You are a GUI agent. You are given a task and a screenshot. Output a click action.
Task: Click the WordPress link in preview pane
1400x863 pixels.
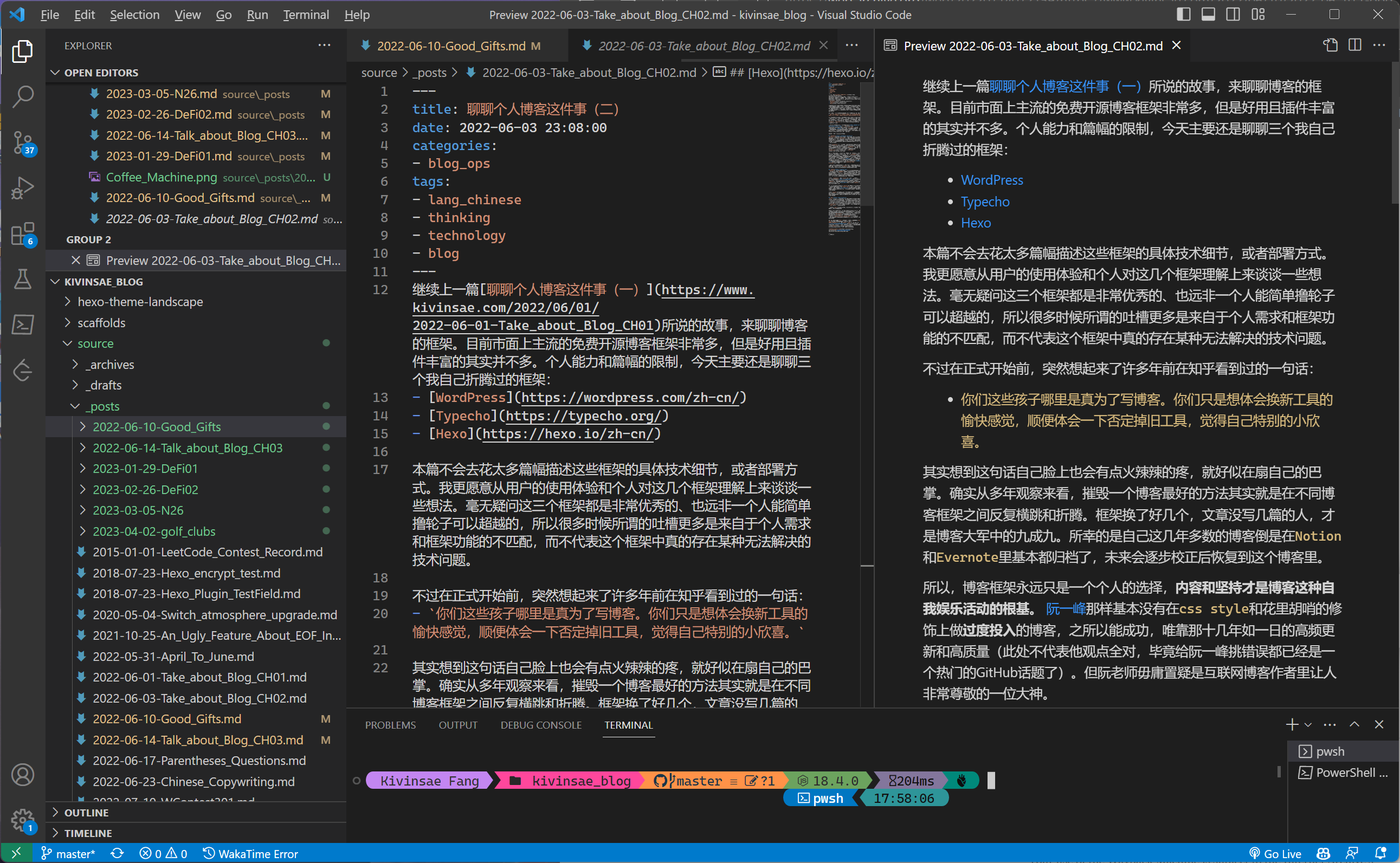click(x=991, y=179)
